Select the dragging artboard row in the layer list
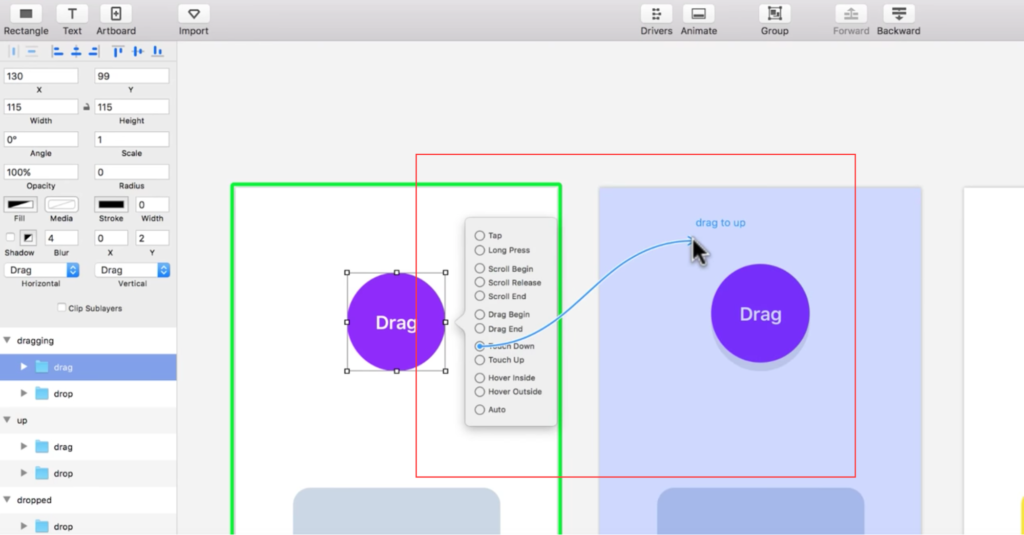1024x535 pixels. click(x=88, y=340)
